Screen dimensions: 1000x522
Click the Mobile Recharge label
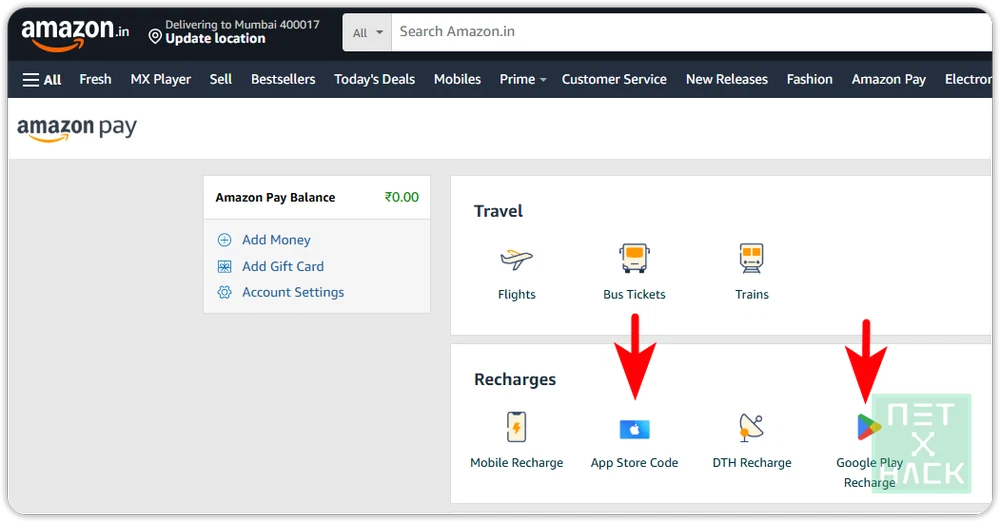pyautogui.click(x=516, y=463)
